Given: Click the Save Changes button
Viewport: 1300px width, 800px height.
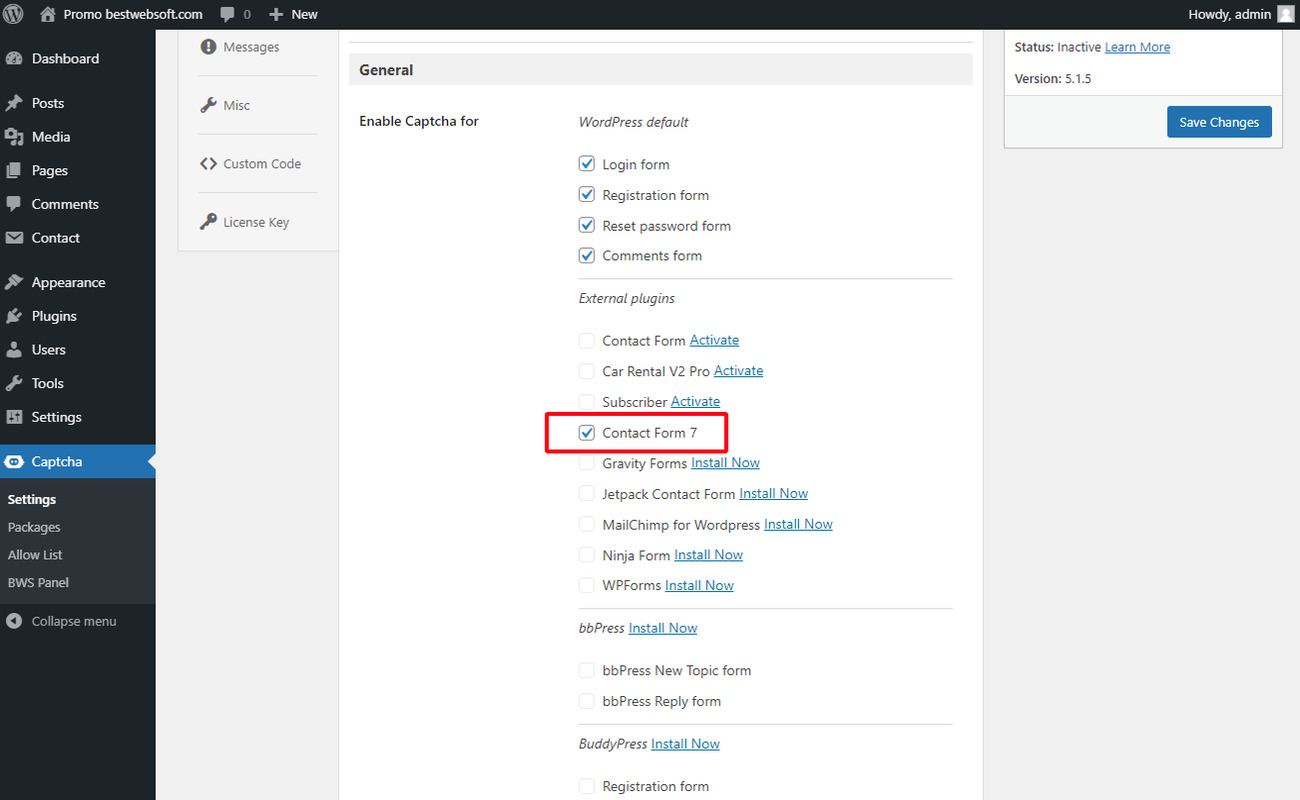Looking at the screenshot, I should [x=1219, y=122].
